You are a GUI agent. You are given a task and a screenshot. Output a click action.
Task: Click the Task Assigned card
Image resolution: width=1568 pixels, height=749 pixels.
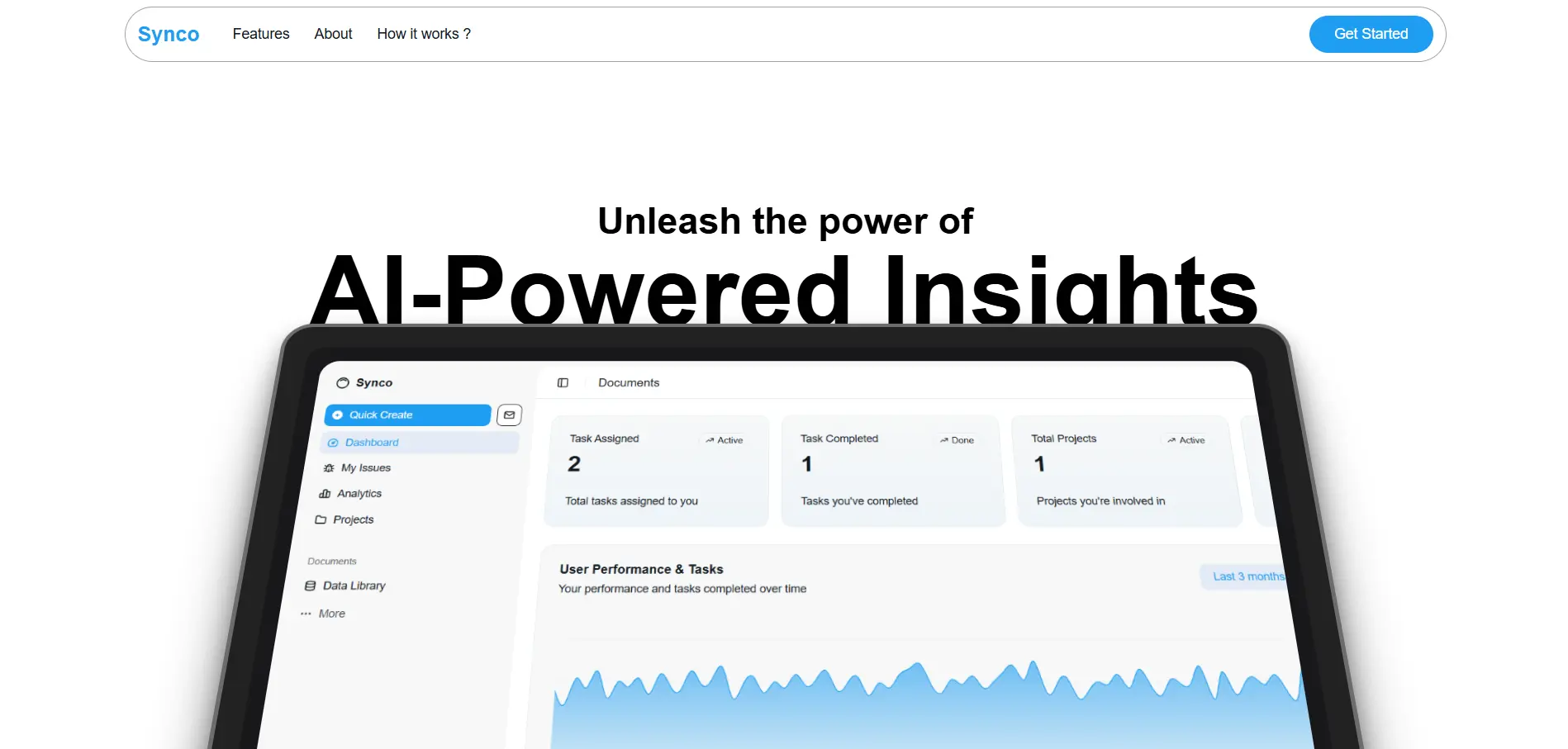click(x=657, y=471)
